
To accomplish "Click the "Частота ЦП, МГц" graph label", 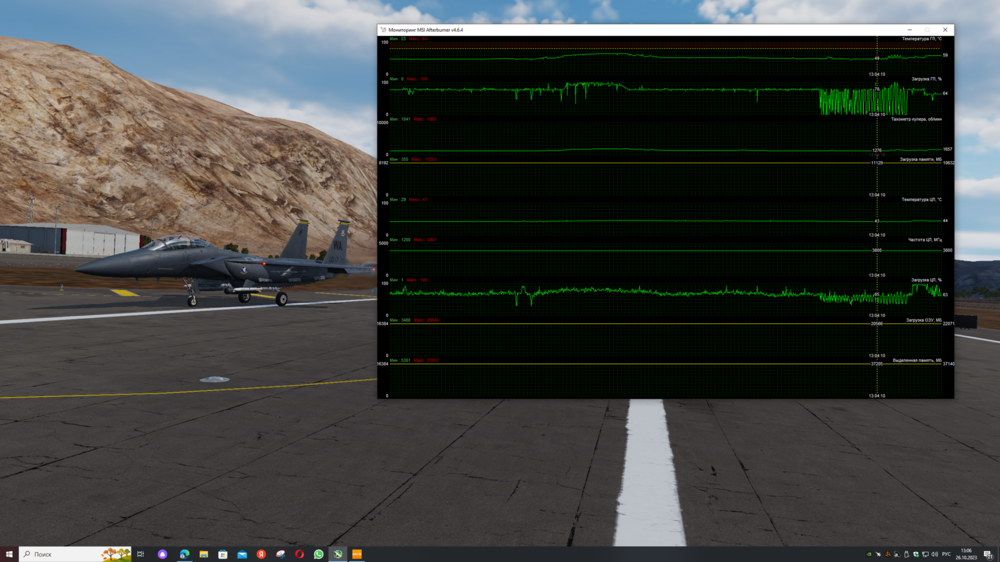I will point(925,240).
